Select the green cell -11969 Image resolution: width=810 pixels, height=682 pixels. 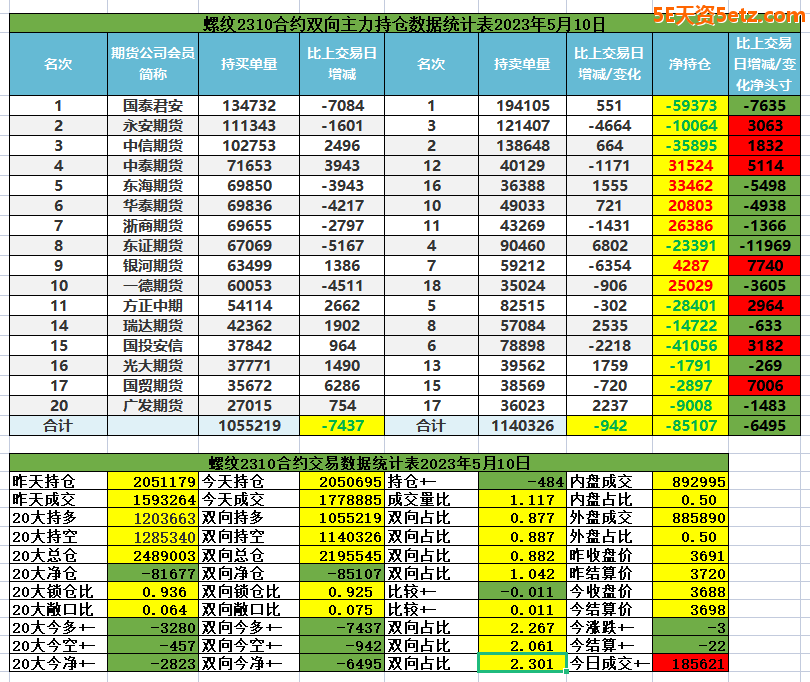765,245
